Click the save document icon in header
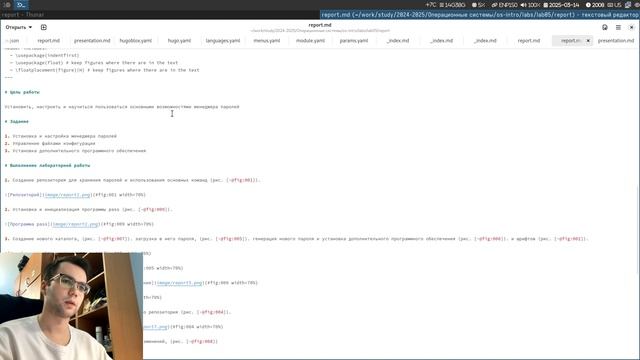The height and width of the screenshot is (360, 640). click(604, 27)
